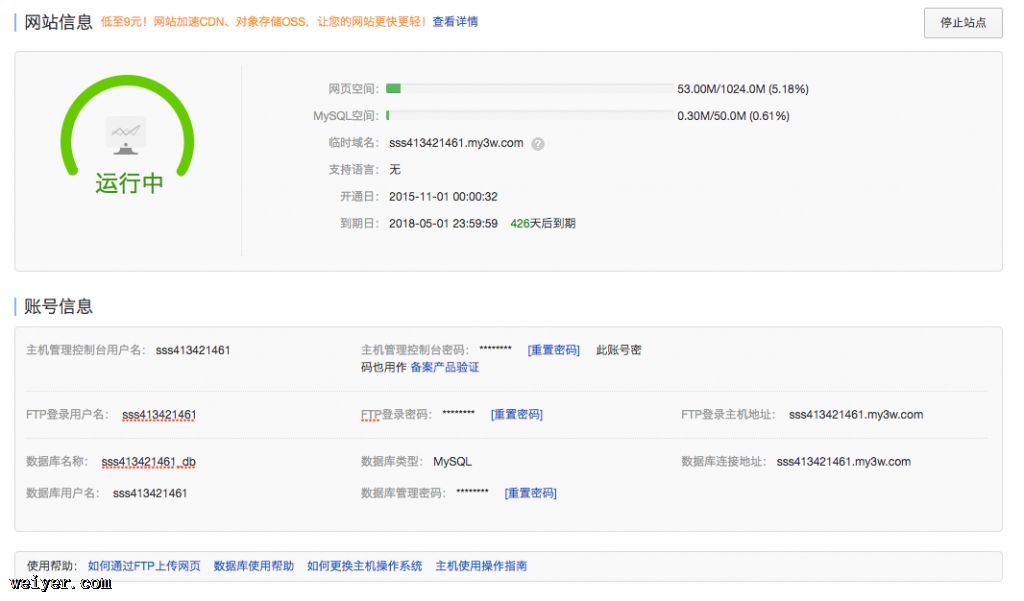Open the 备案产品验证 link

(445, 367)
